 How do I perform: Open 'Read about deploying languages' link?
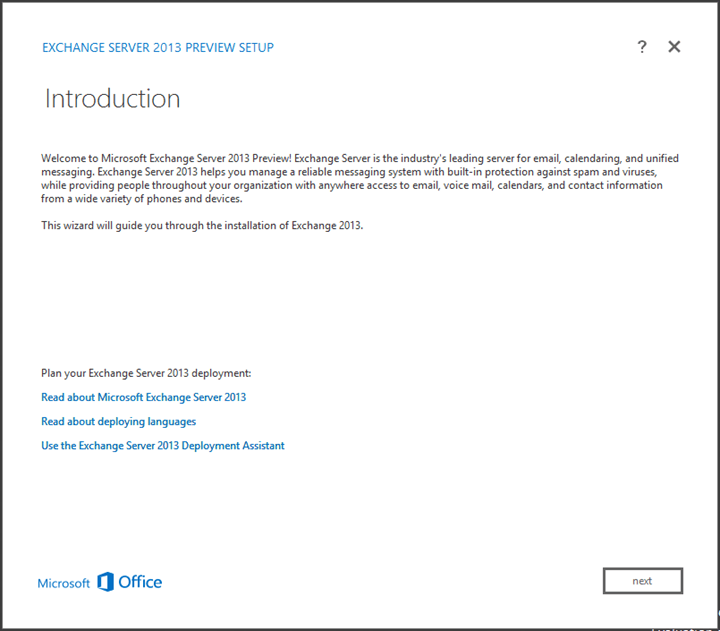(x=118, y=421)
